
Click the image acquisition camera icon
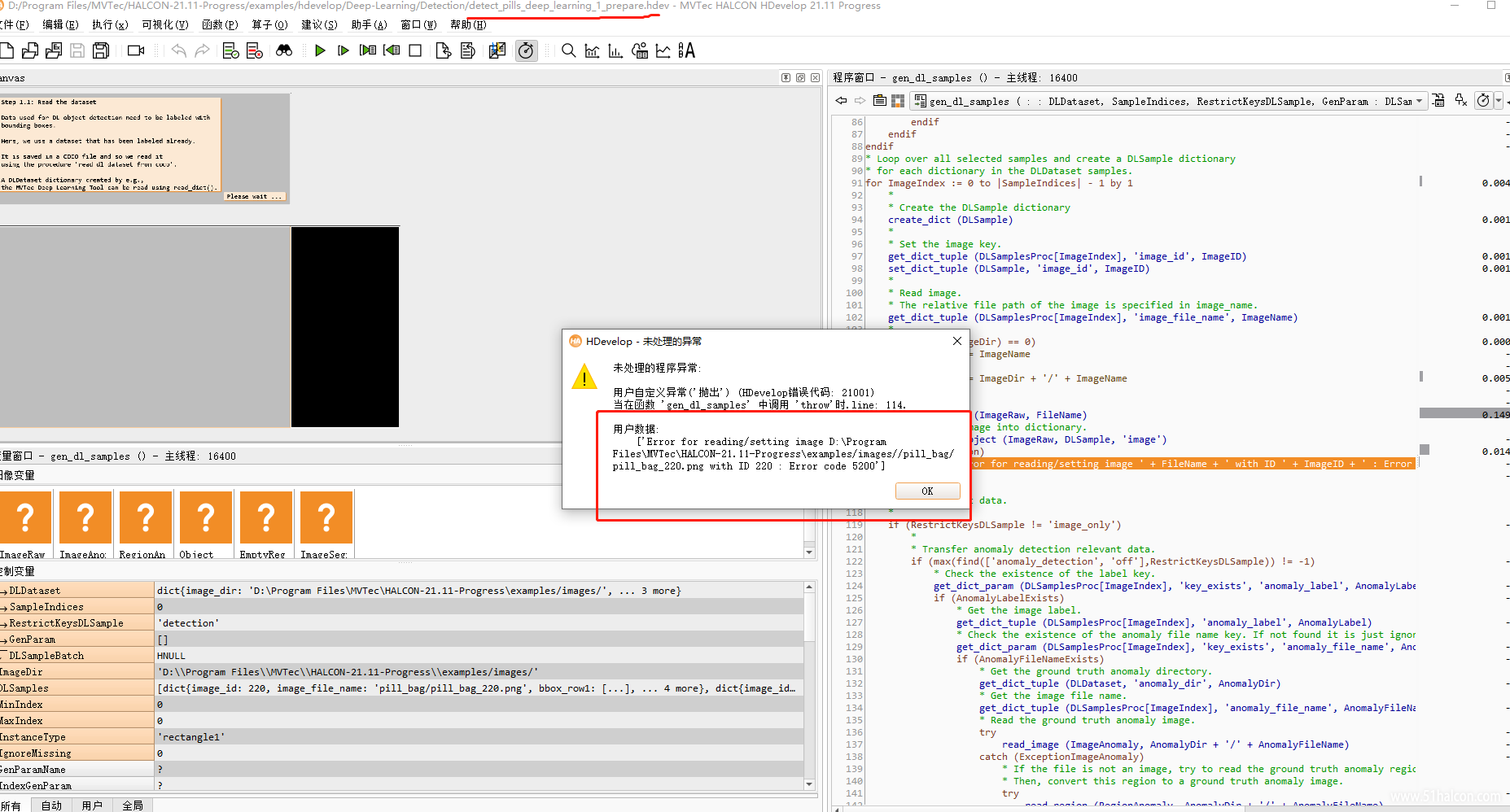[x=136, y=50]
